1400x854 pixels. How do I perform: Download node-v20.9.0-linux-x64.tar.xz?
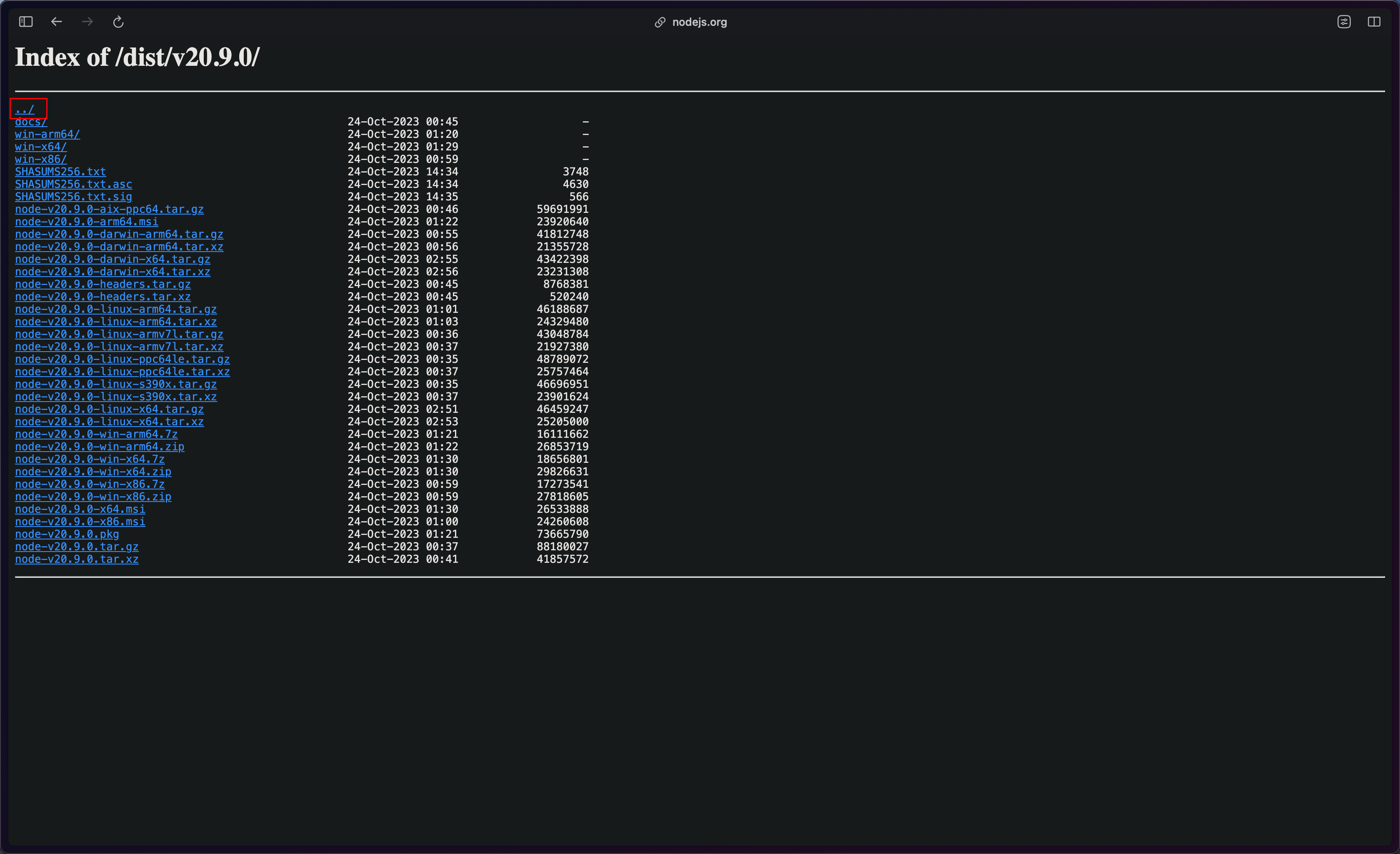[109, 422]
